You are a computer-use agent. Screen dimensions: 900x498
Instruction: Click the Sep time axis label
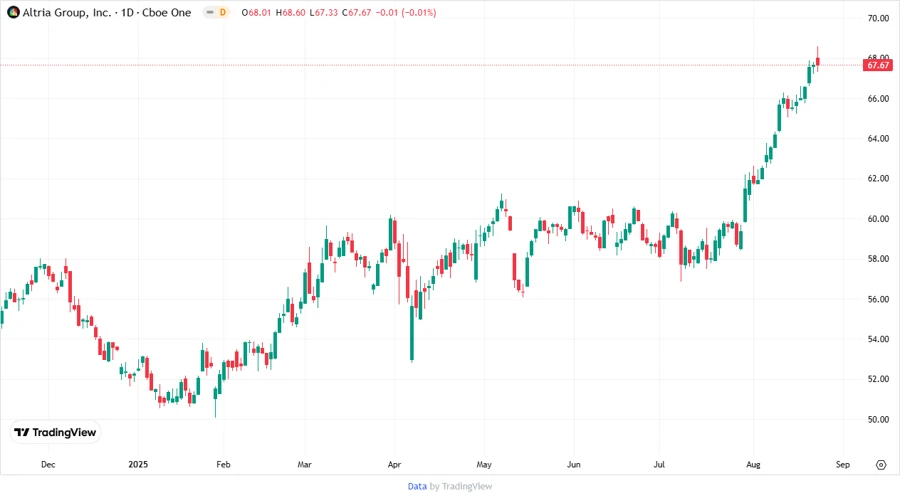[x=843, y=464]
